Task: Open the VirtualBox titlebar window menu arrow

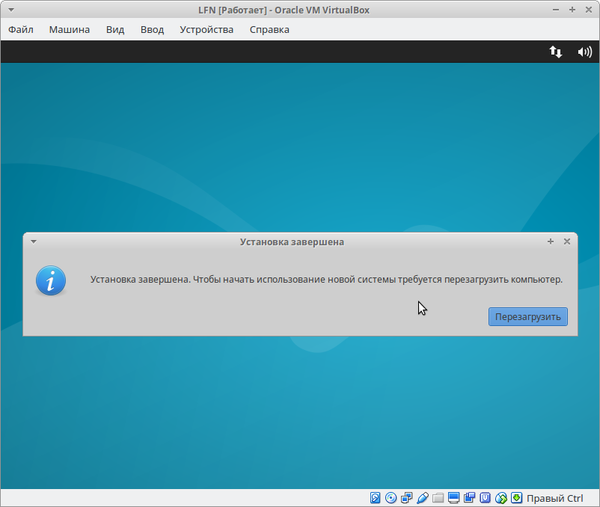Action: [10, 9]
